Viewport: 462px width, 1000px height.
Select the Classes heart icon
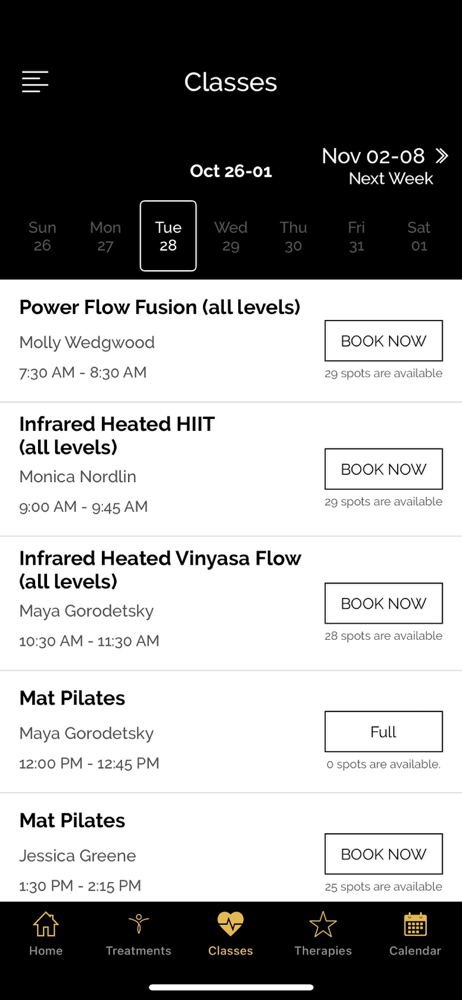pyautogui.click(x=230, y=924)
